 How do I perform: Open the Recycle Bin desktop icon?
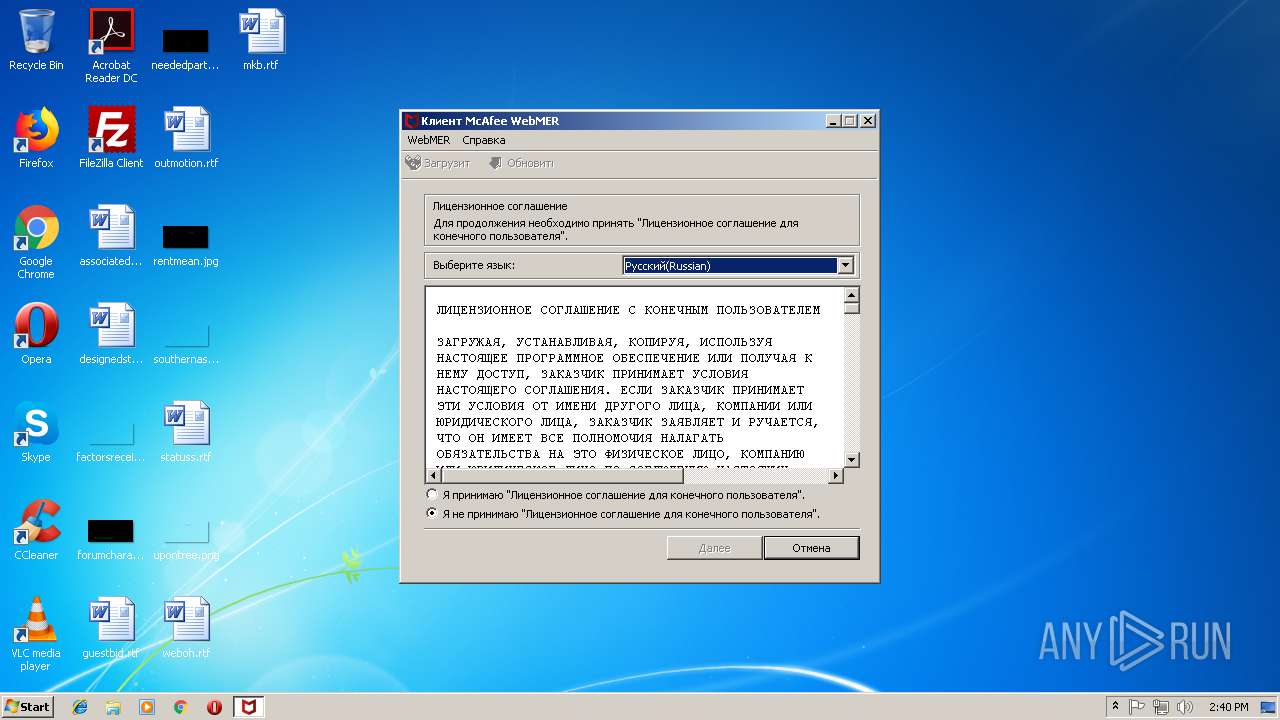pos(36,40)
